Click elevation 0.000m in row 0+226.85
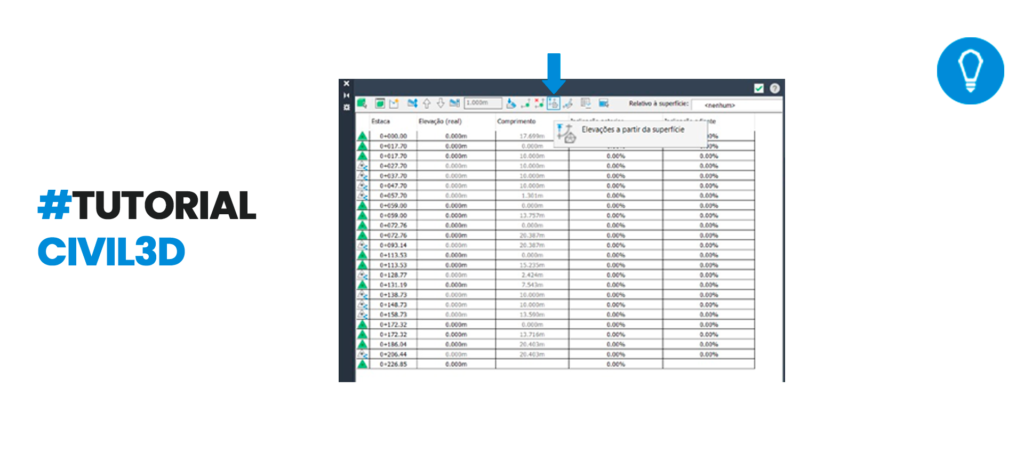The image size is (1024, 461). tap(456, 364)
